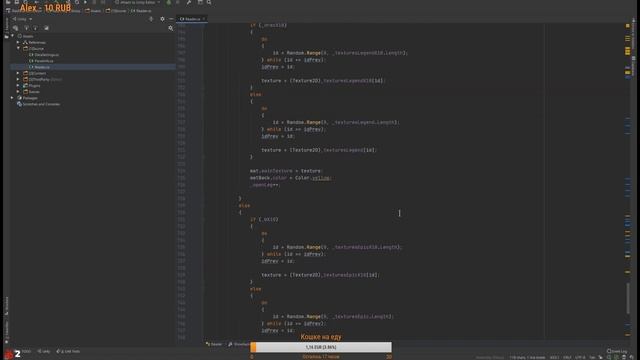
Task: Select Readers.cs in the Explorer tree
Action: tap(40, 67)
